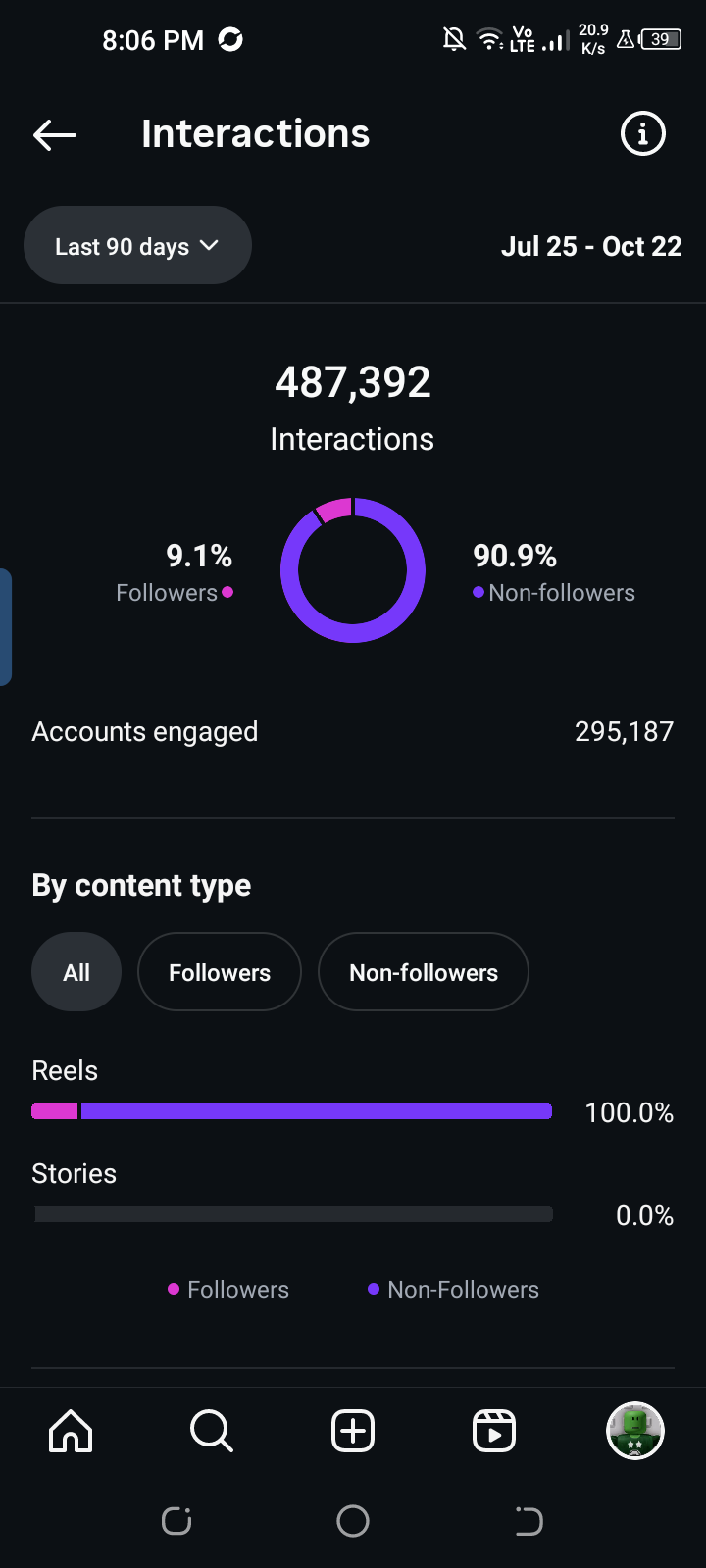
Task: Select the All content filter chip
Action: 76,972
